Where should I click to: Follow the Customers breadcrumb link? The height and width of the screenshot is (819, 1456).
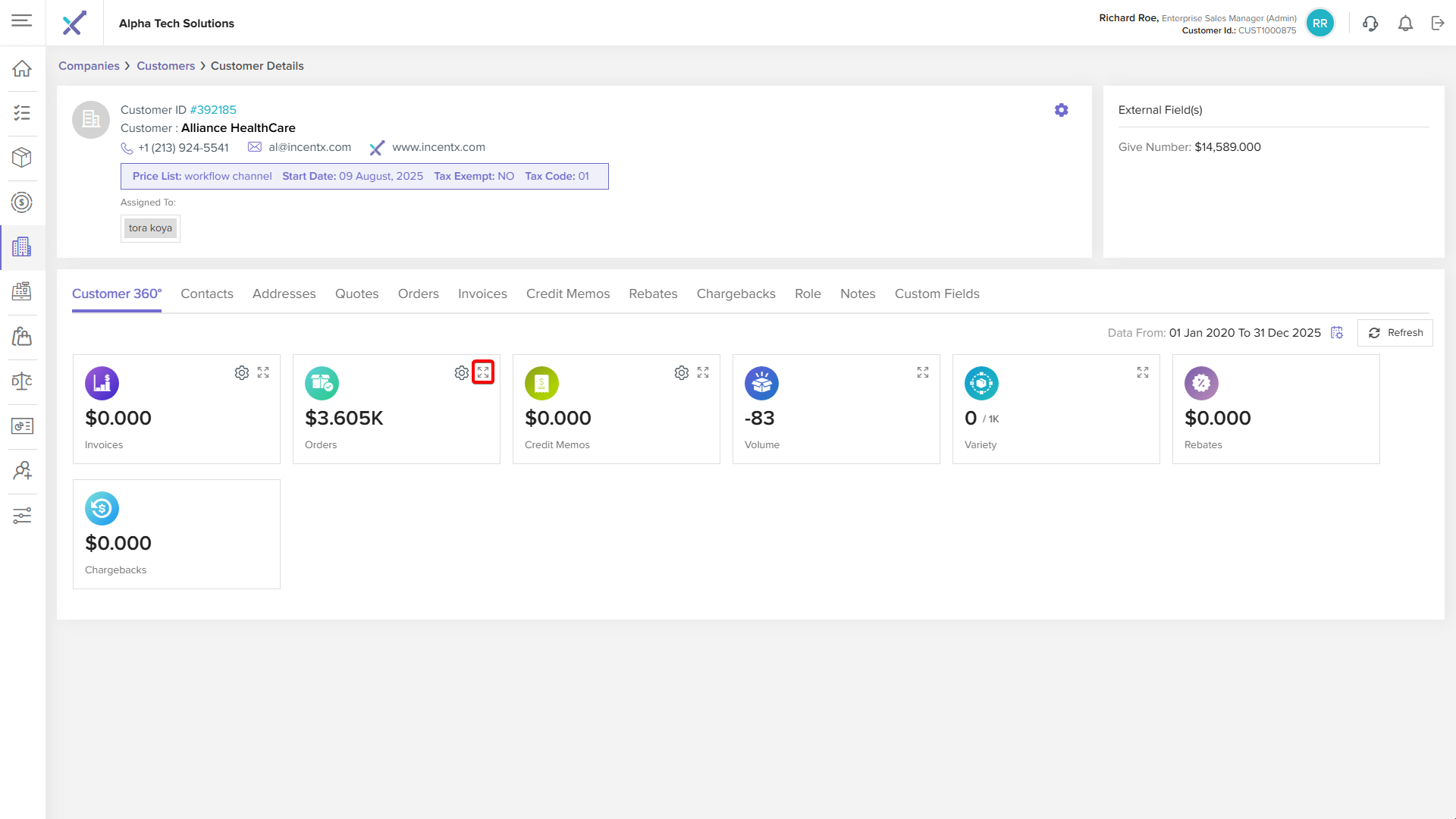tap(165, 66)
